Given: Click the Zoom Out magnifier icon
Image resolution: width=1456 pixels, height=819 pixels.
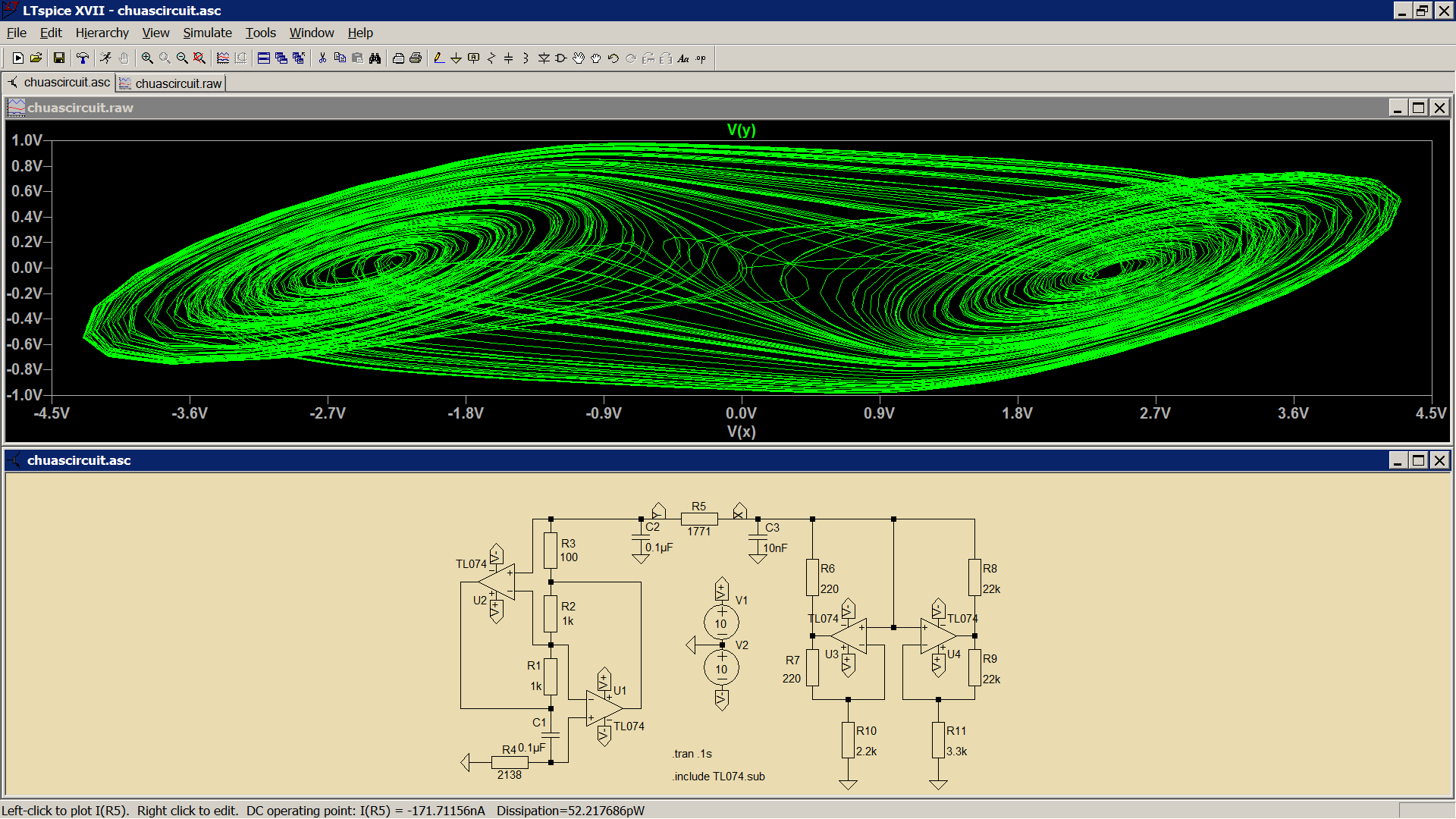Looking at the screenshot, I should [182, 58].
